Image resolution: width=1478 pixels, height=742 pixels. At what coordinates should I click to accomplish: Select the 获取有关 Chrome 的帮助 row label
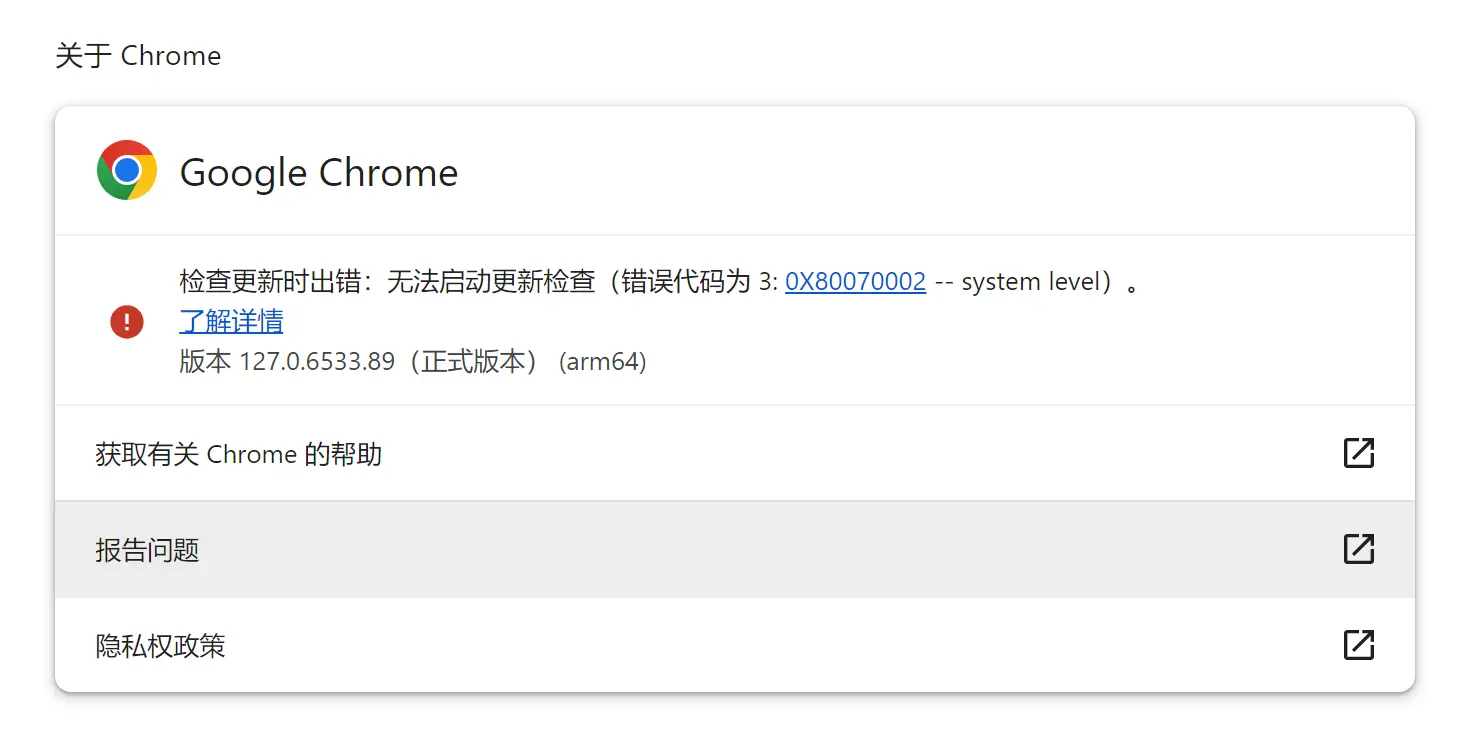coord(238,454)
